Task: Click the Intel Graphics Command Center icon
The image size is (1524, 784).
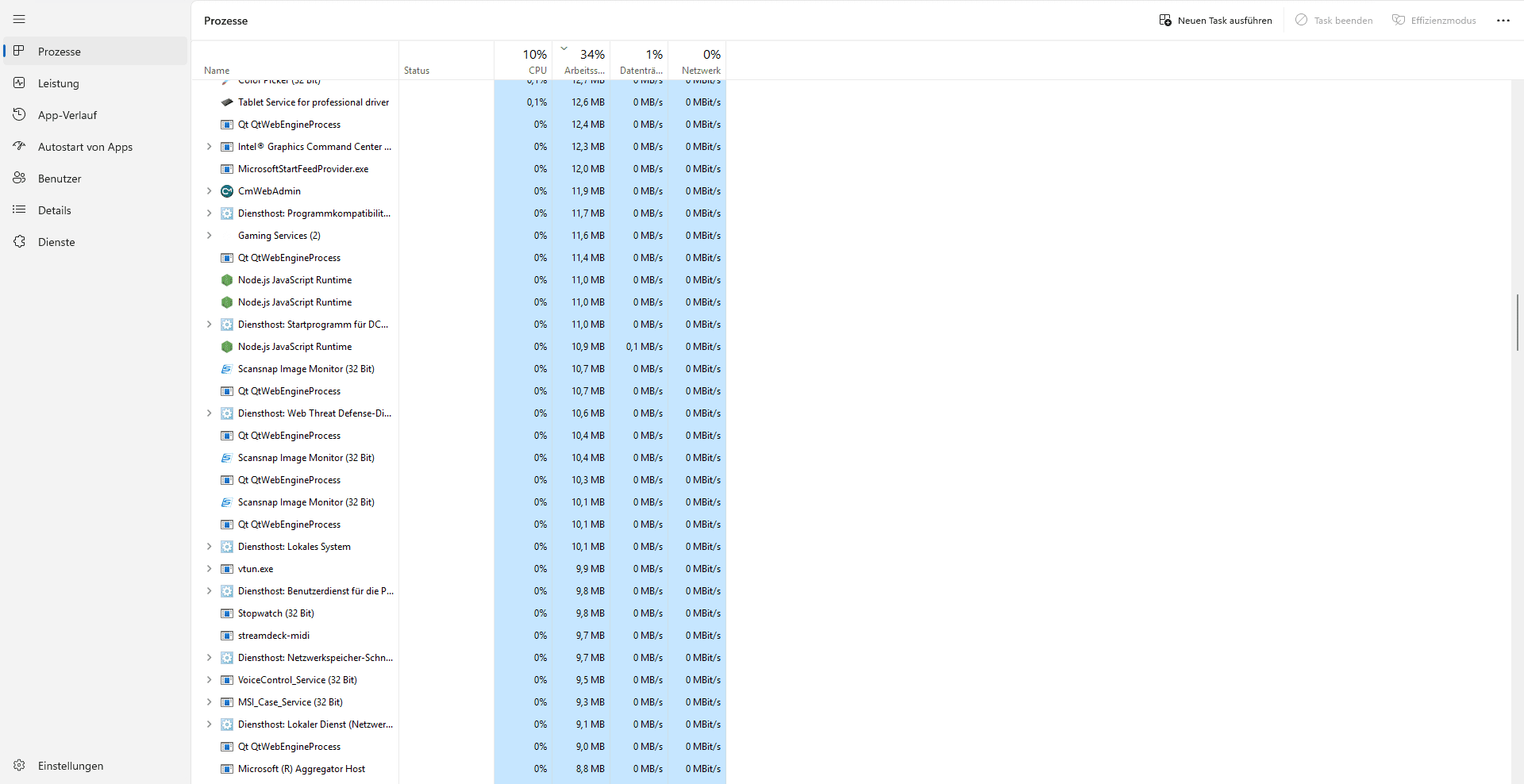Action: tap(227, 147)
